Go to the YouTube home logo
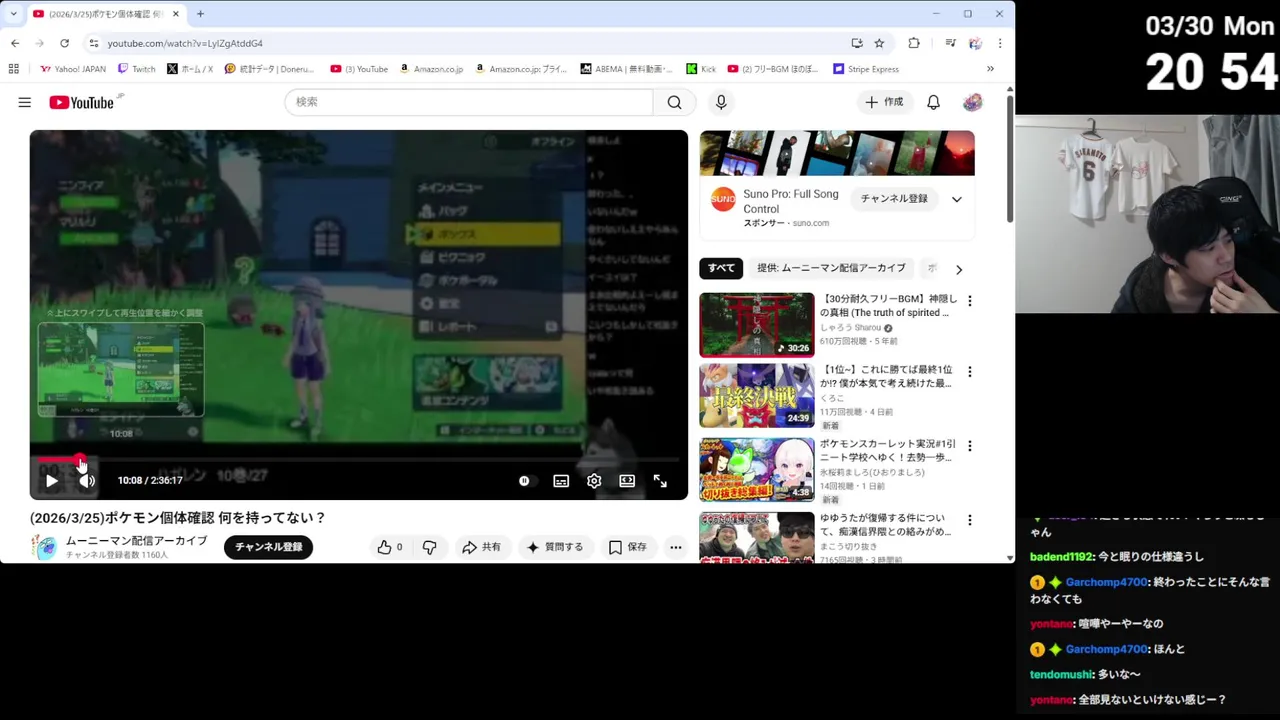Viewport: 1280px width, 720px height. click(x=81, y=102)
